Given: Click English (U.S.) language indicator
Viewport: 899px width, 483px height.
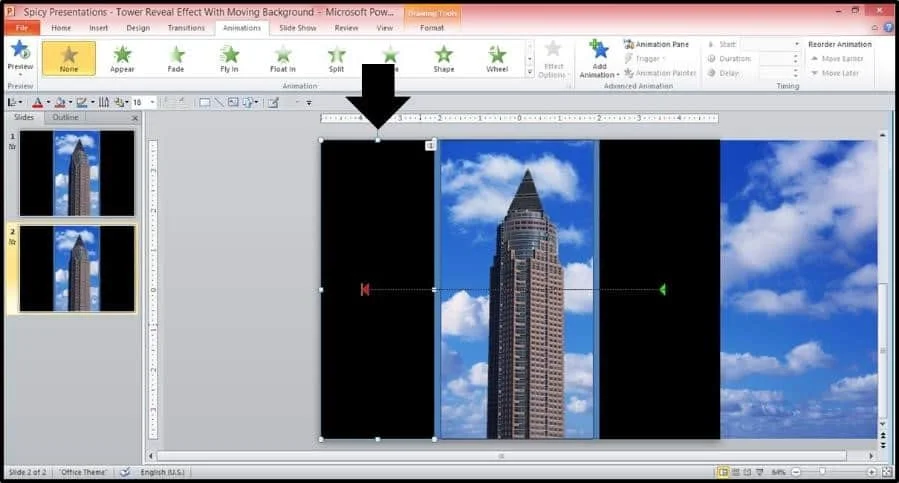Looking at the screenshot, I should 162,472.
